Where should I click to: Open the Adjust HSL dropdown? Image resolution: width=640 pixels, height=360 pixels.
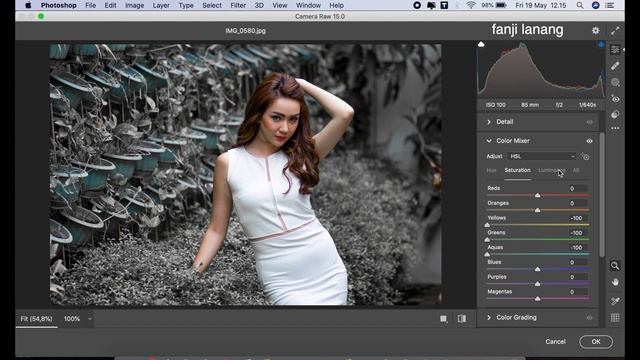click(x=542, y=156)
